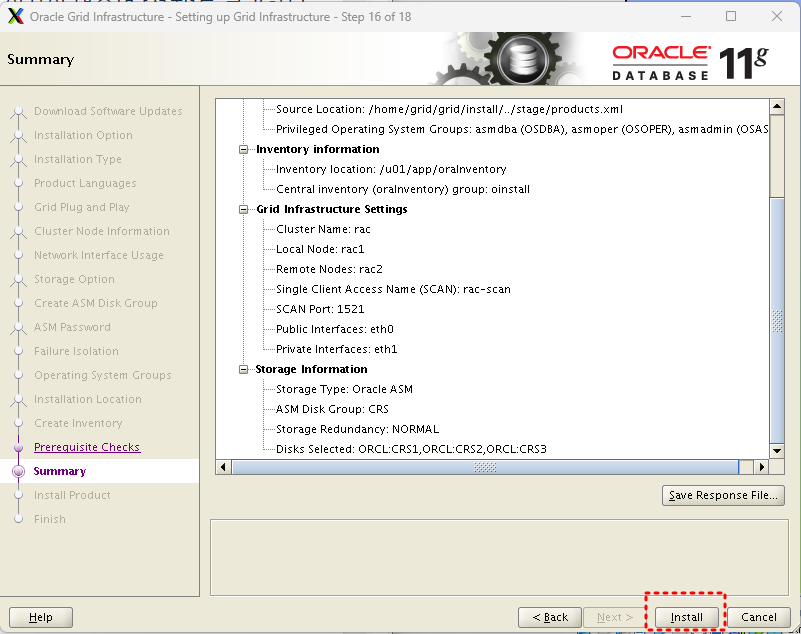The image size is (801, 634).
Task: Click the ASM Password step
Action: point(72,327)
